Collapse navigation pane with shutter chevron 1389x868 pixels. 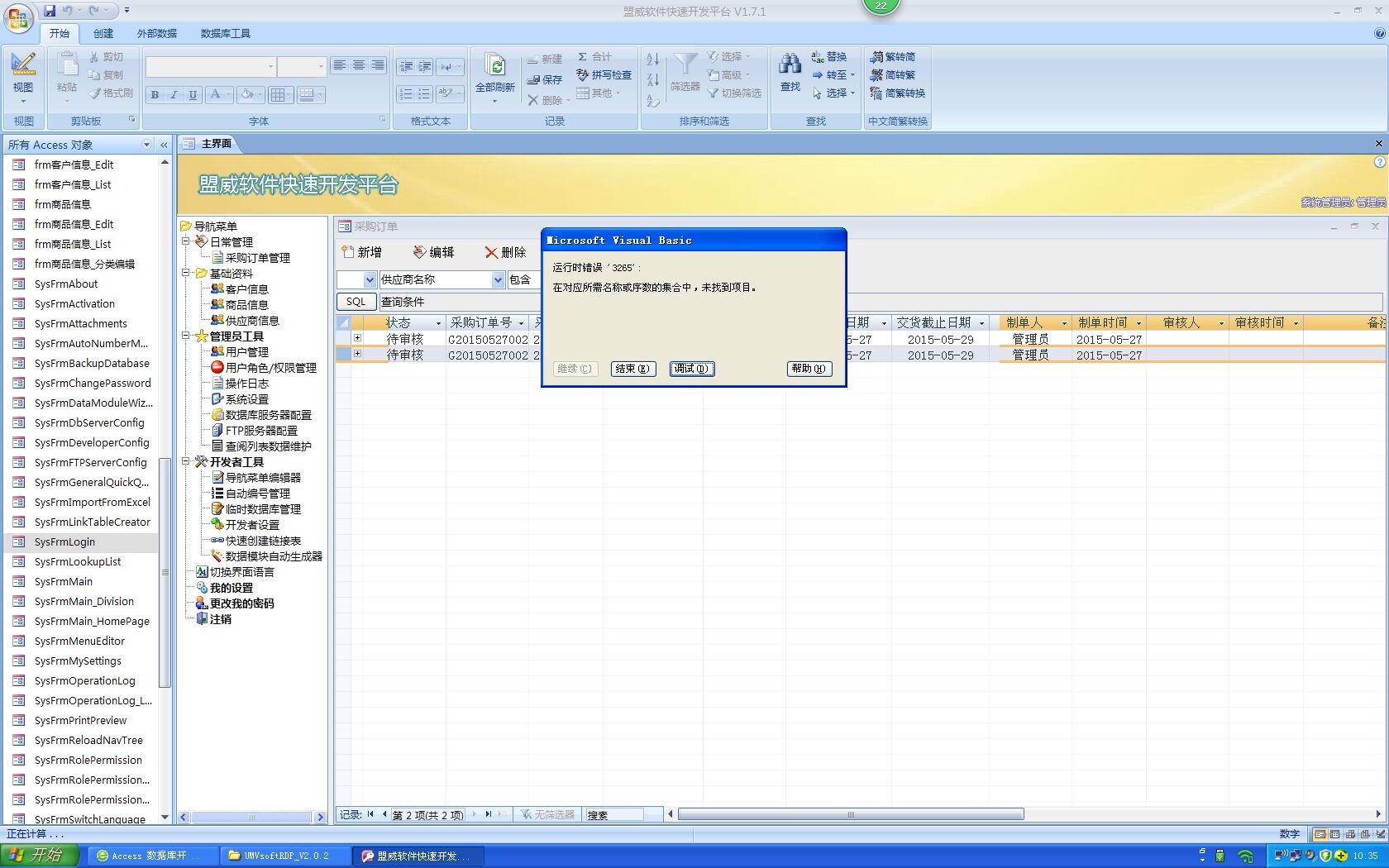point(164,145)
